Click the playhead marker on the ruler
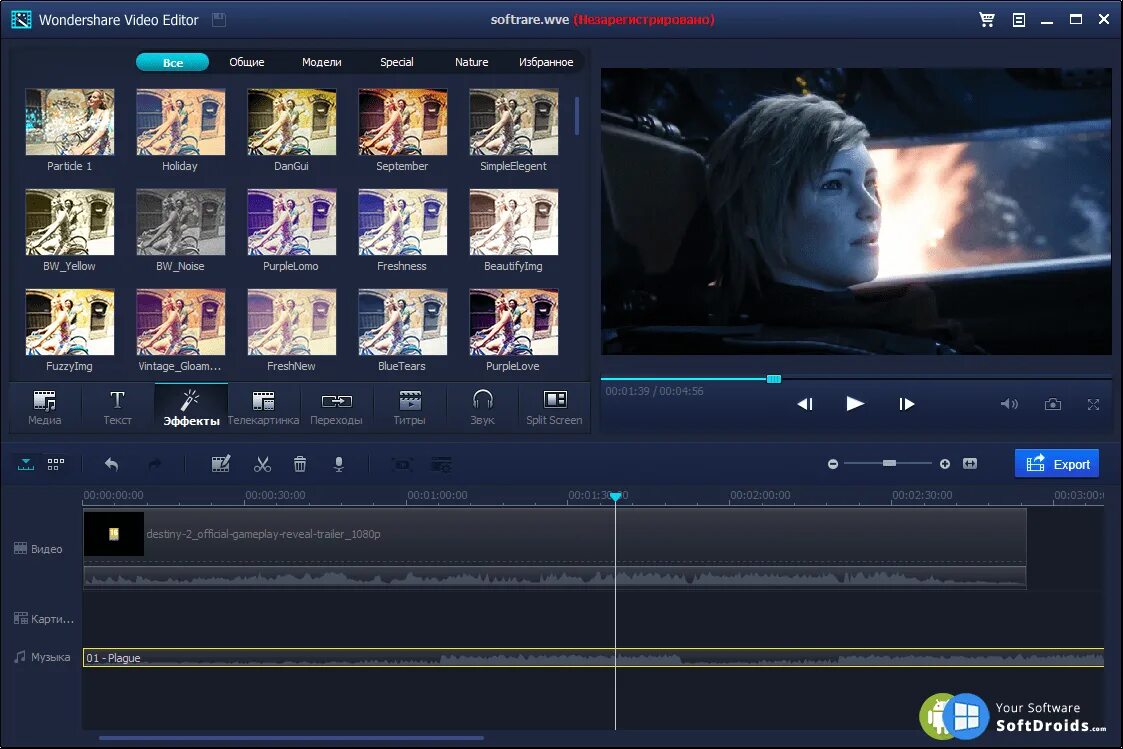Image resolution: width=1123 pixels, height=749 pixels. click(x=615, y=496)
